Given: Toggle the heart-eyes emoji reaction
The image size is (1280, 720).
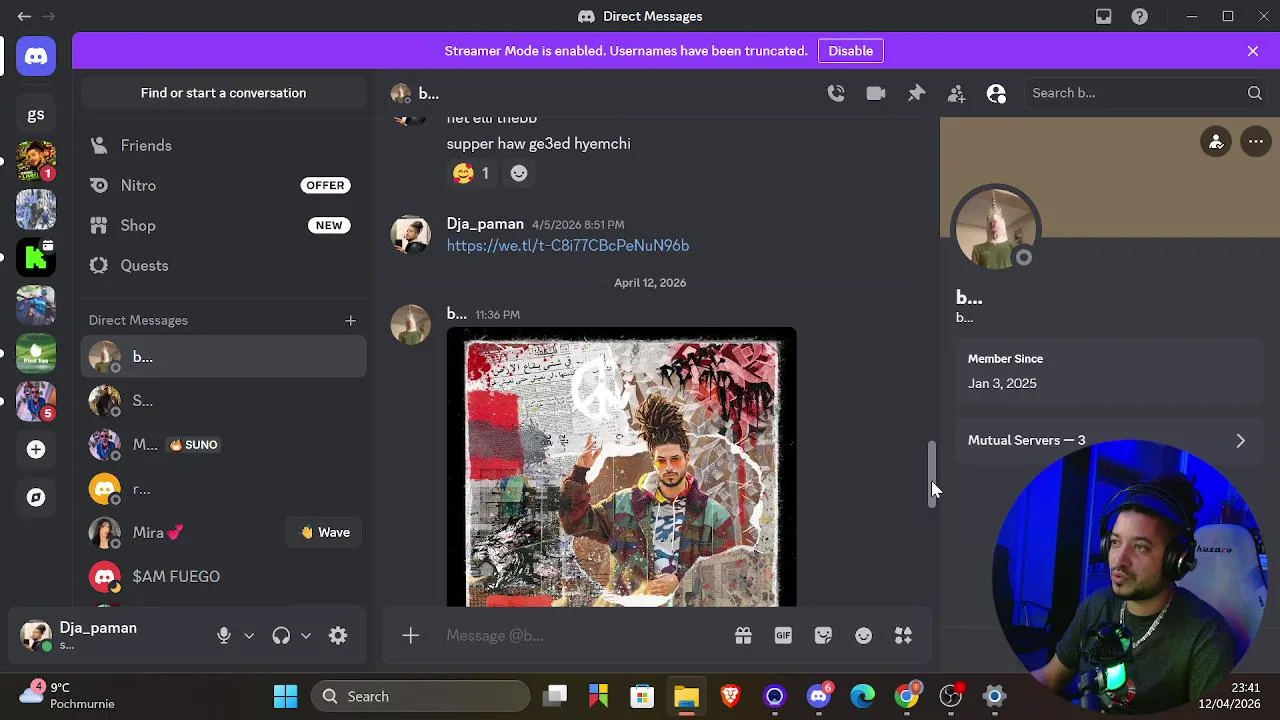Looking at the screenshot, I should pos(471,173).
